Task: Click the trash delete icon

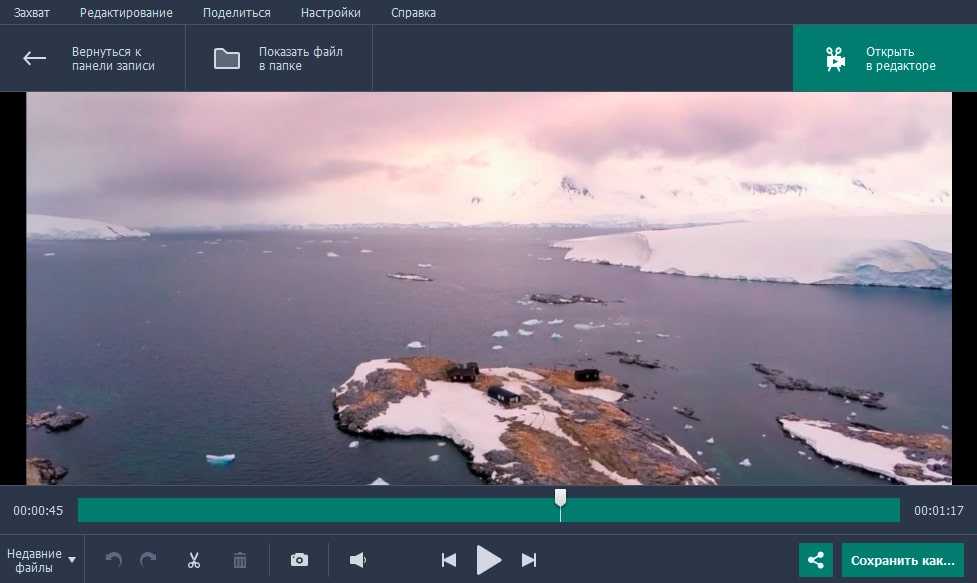Action: [x=240, y=560]
